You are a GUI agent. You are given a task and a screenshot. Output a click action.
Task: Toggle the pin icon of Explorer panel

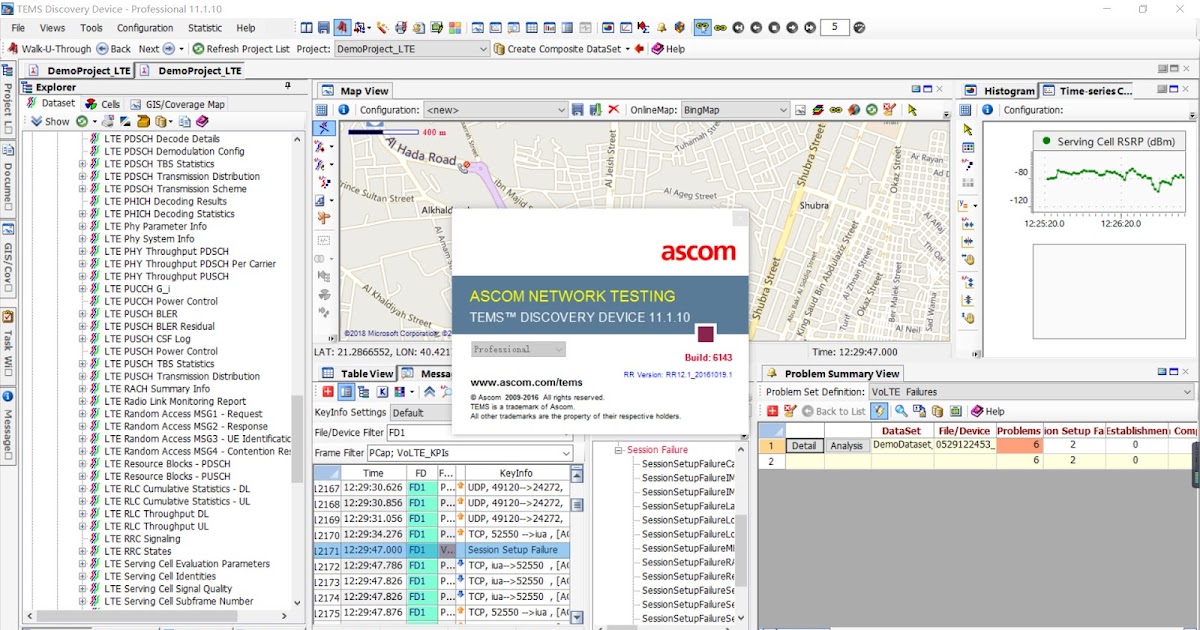[289, 87]
